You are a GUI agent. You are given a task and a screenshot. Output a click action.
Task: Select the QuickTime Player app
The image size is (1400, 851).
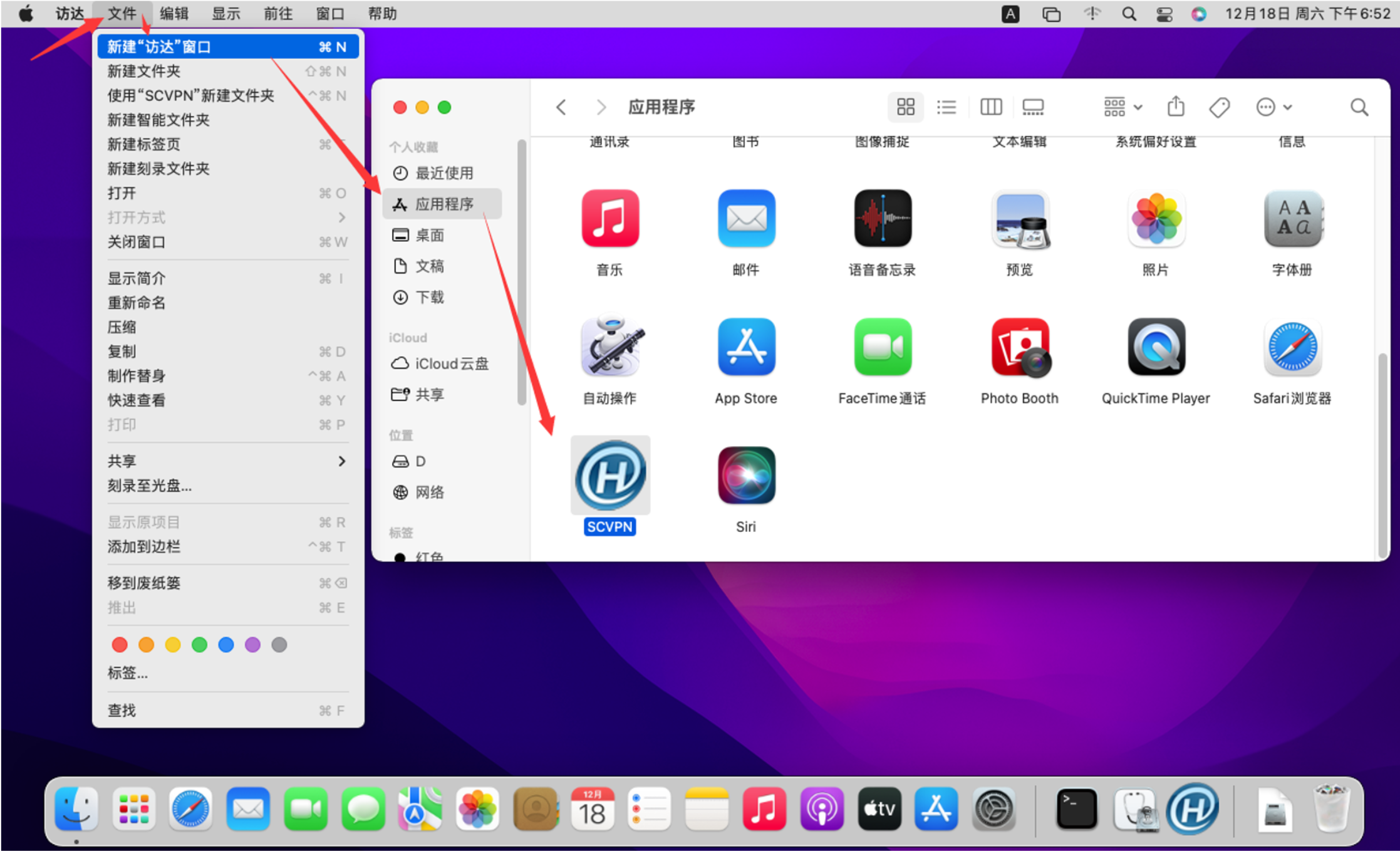tap(1156, 347)
